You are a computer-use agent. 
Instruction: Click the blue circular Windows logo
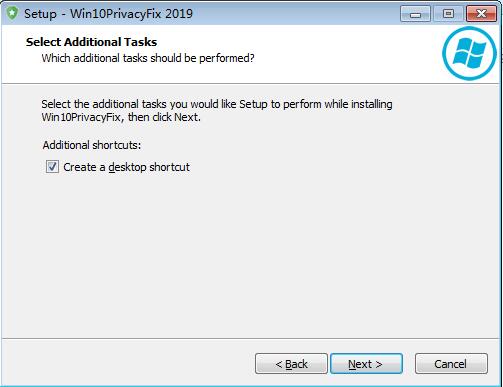coord(469,54)
